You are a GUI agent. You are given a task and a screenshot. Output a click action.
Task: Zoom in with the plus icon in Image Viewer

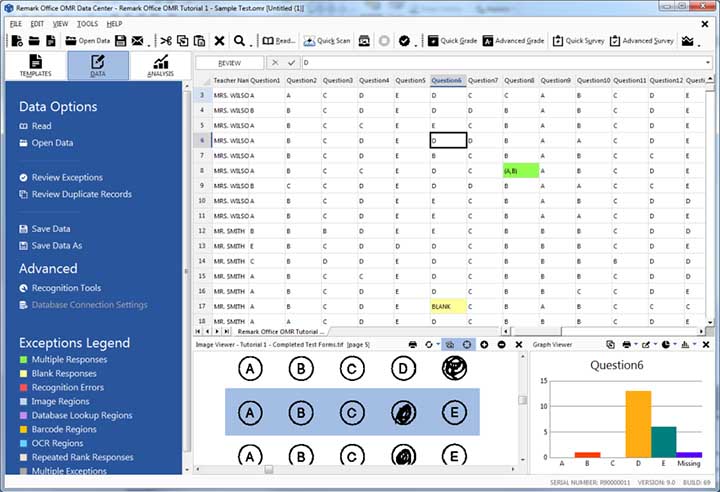[x=484, y=345]
